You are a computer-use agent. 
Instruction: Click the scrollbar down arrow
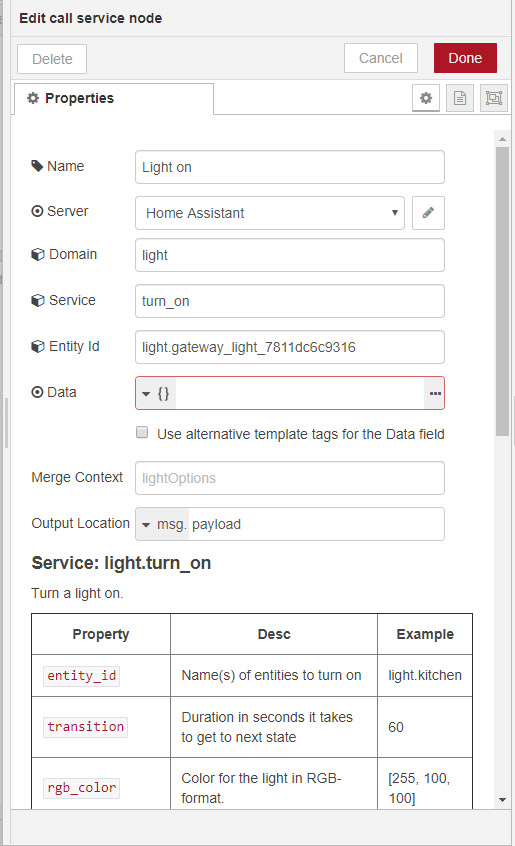[x=503, y=800]
